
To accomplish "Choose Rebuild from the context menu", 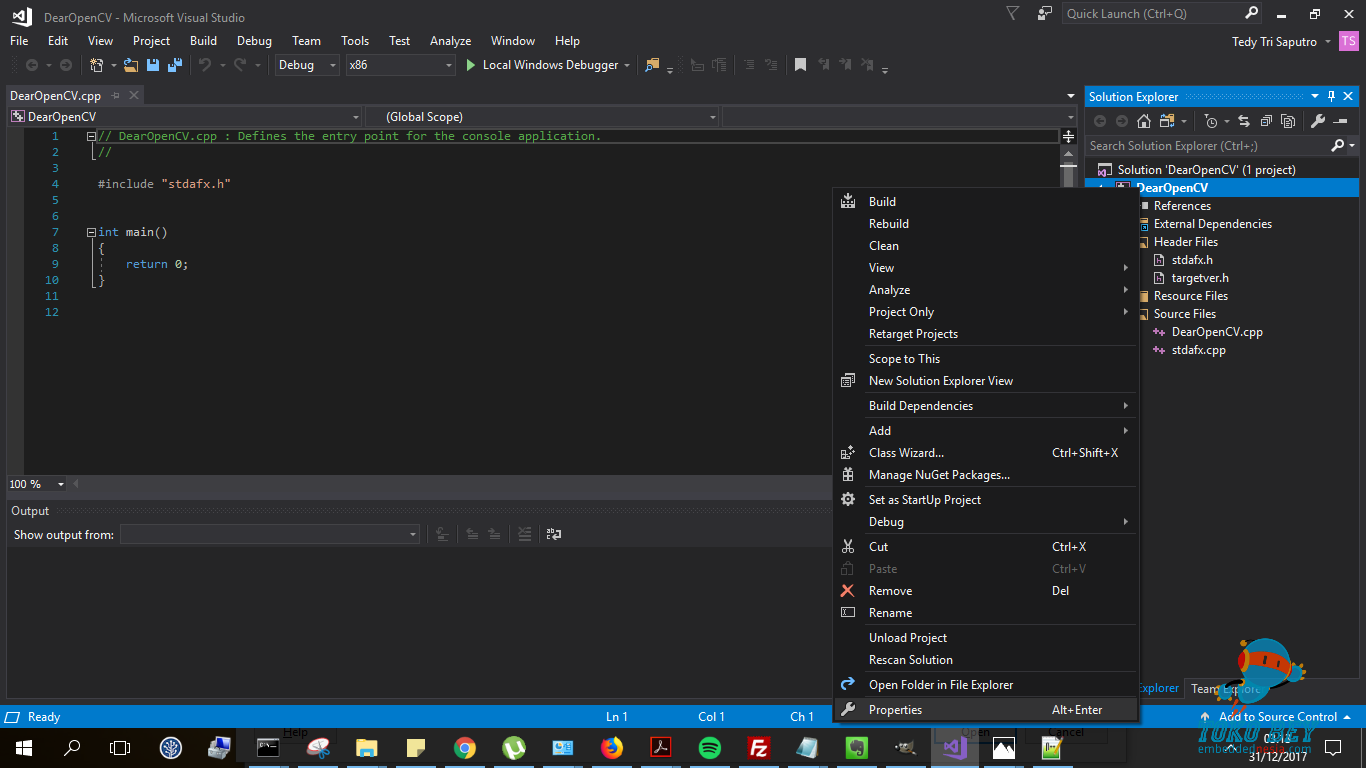I will 985,224.
